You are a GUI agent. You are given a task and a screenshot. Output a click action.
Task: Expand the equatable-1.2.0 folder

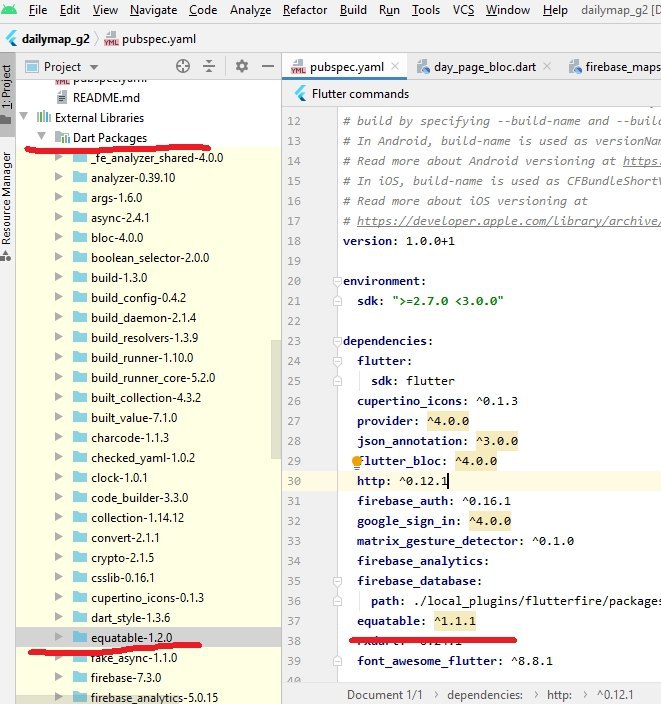(x=58, y=636)
